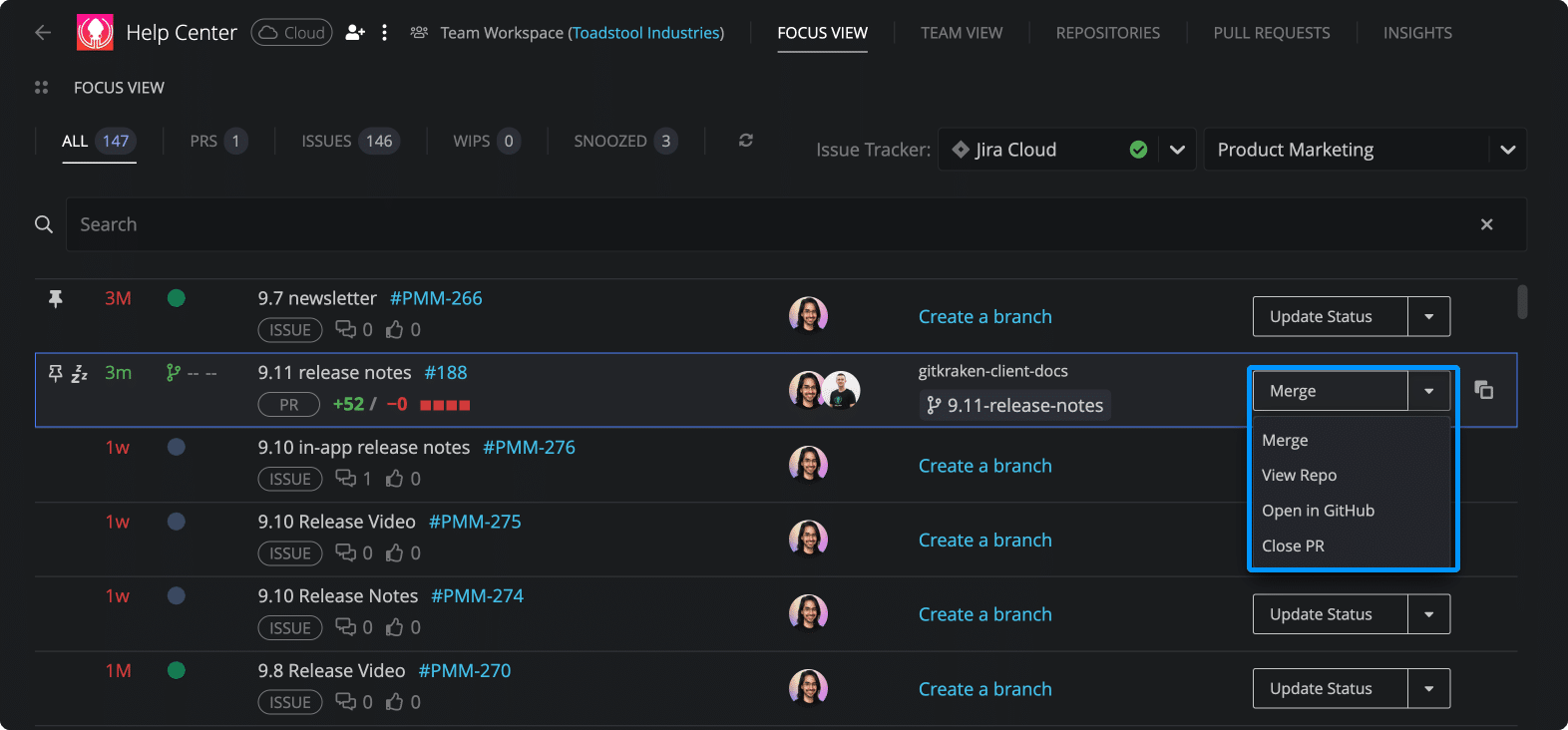Image resolution: width=1568 pixels, height=730 pixels.
Task: Expand Update Status arrow for 9.10 Release Notes
Action: click(x=1429, y=614)
